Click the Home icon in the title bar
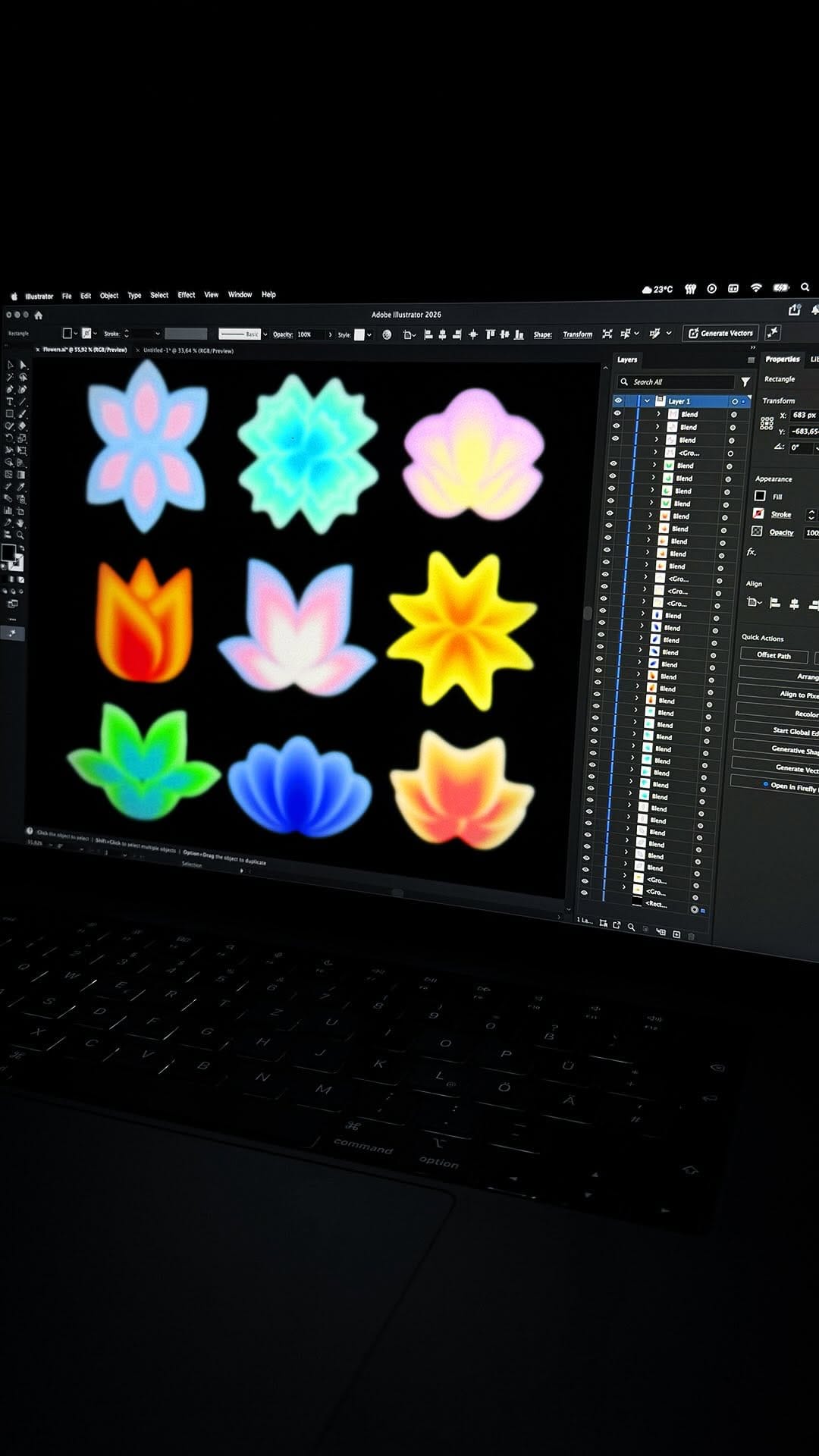Viewport: 819px width, 1456px height. tap(38, 315)
